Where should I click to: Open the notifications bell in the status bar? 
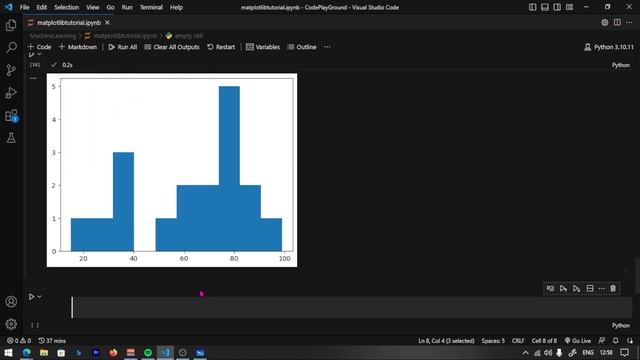616,340
